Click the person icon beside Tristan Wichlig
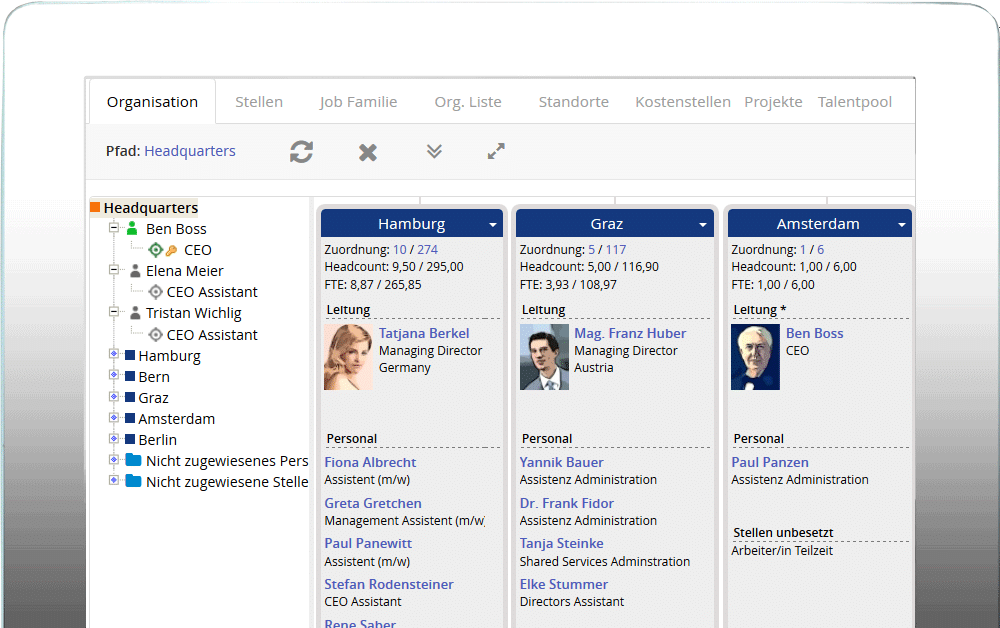Image resolution: width=1000 pixels, height=628 pixels. tap(135, 313)
